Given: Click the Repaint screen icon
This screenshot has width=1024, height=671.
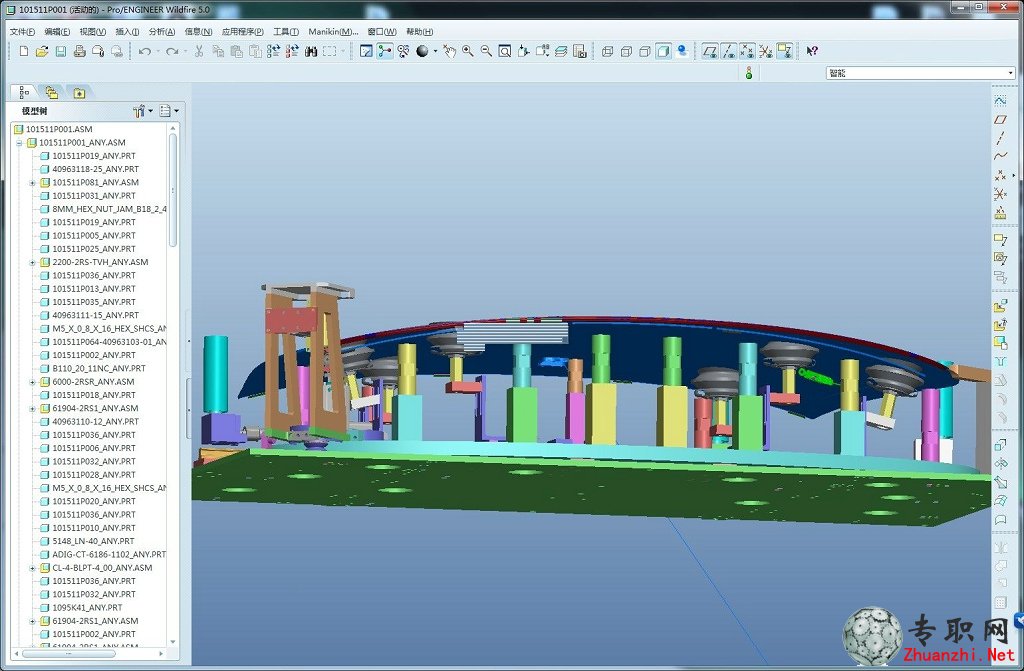Looking at the screenshot, I should [x=366, y=51].
